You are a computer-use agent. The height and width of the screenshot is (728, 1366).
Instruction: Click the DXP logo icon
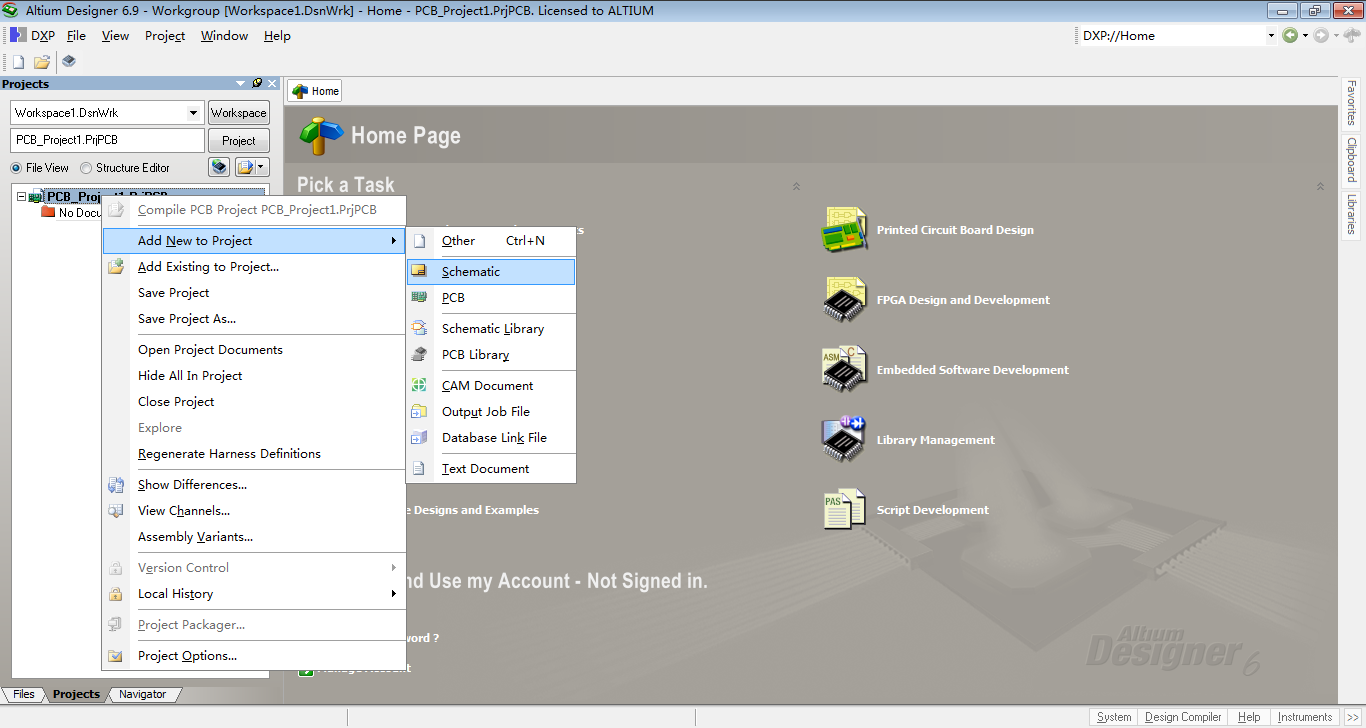18,35
